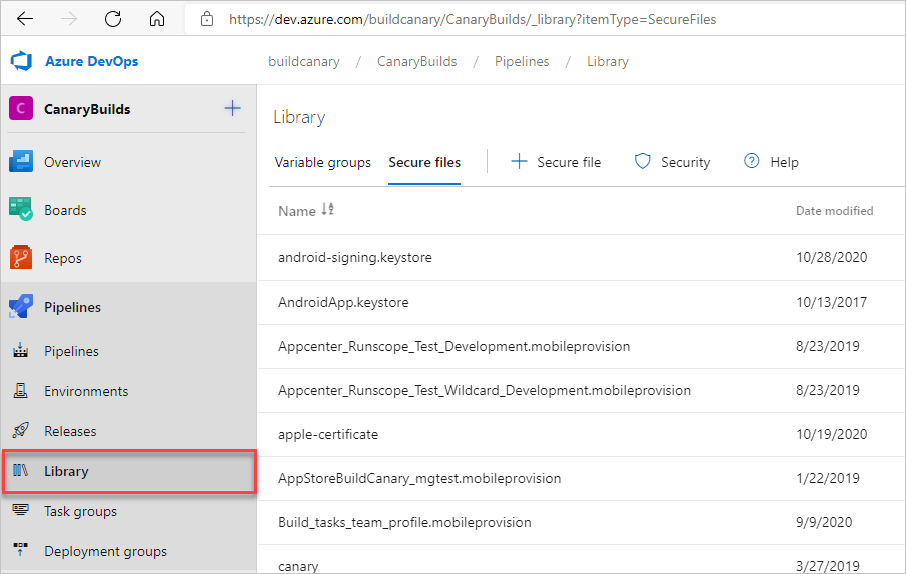Click the browser back arrow
The image size is (906, 574).
click(x=25, y=19)
